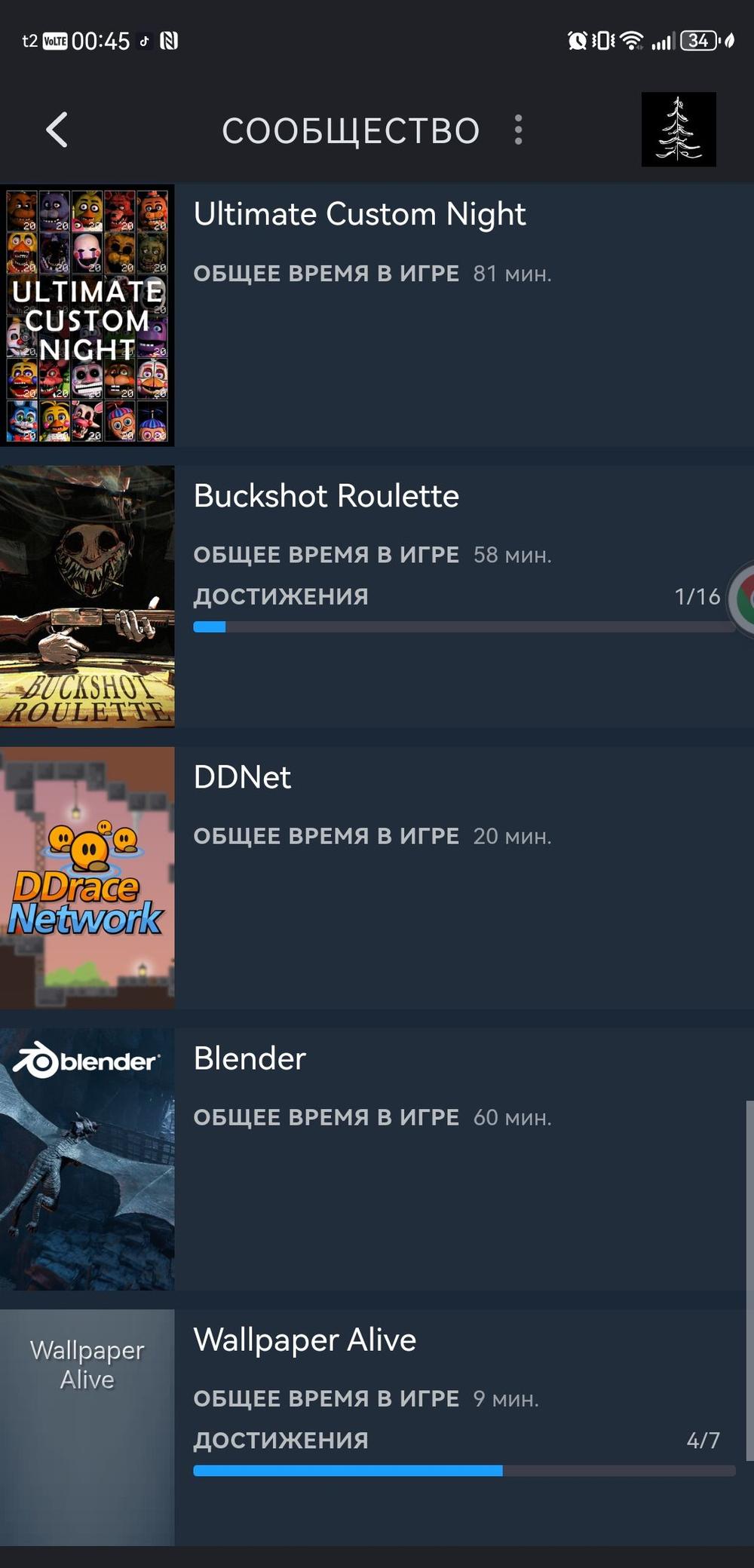The width and height of the screenshot is (754, 1568).
Task: Open the three-dot options menu
Action: point(518,130)
